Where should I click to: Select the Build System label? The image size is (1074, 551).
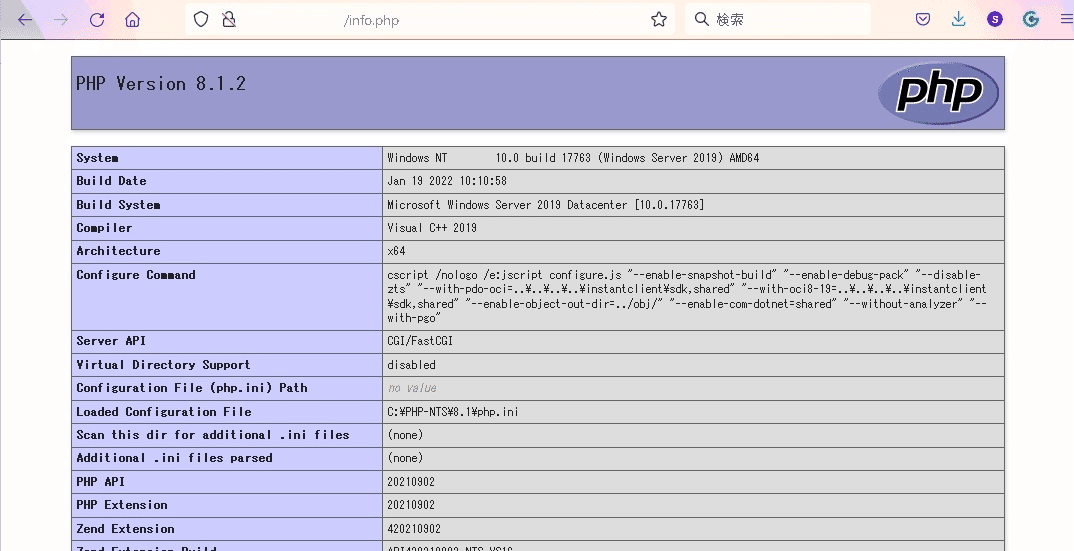[x=118, y=205]
